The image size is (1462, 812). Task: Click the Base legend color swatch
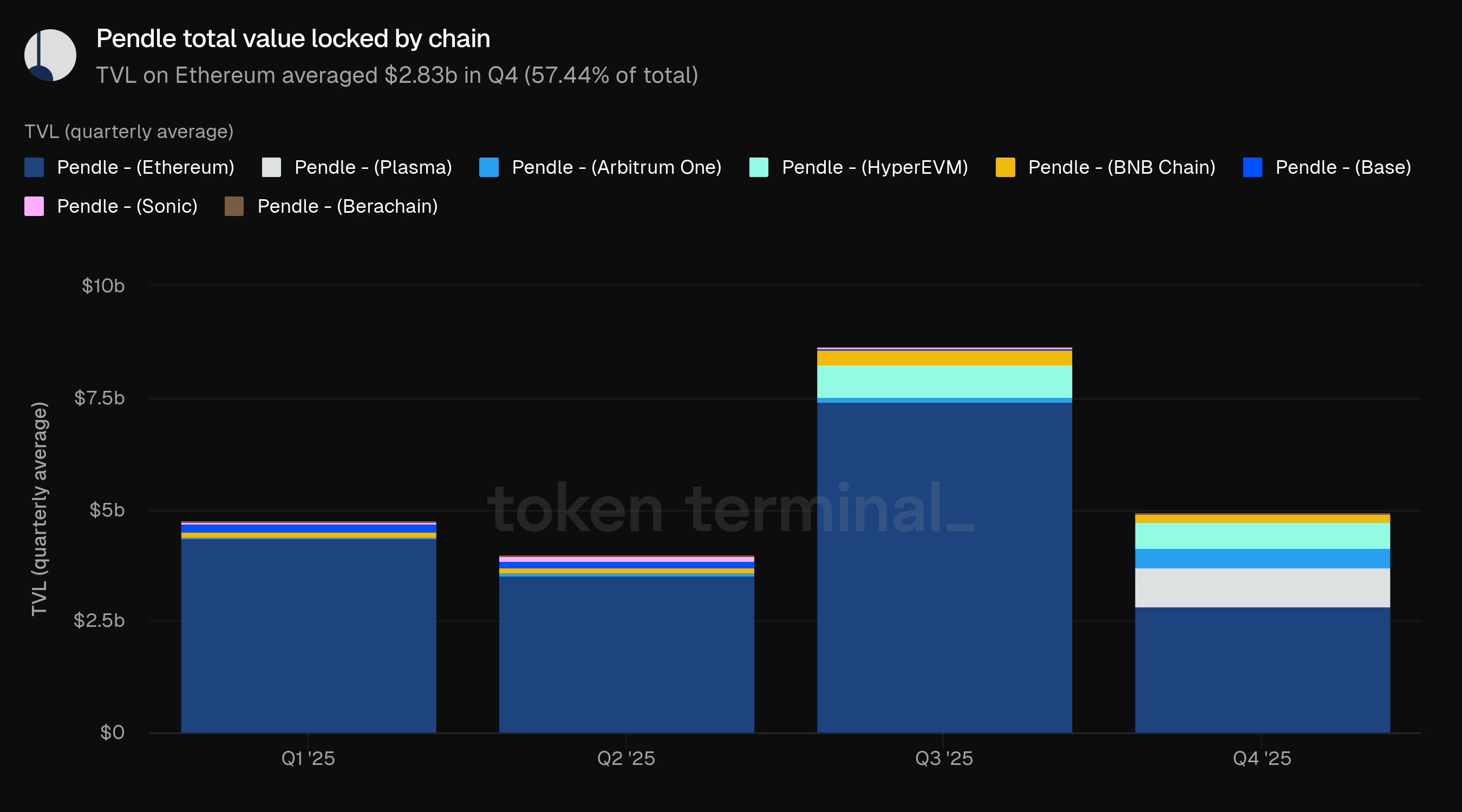click(1252, 167)
